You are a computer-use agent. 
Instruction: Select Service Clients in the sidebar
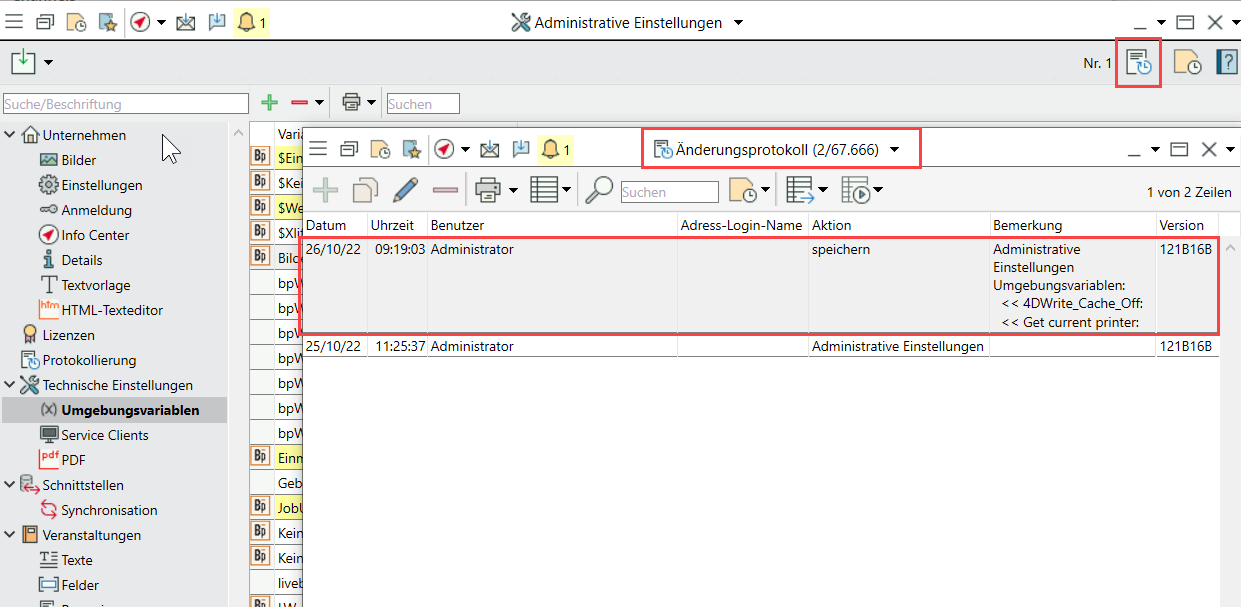coord(104,435)
